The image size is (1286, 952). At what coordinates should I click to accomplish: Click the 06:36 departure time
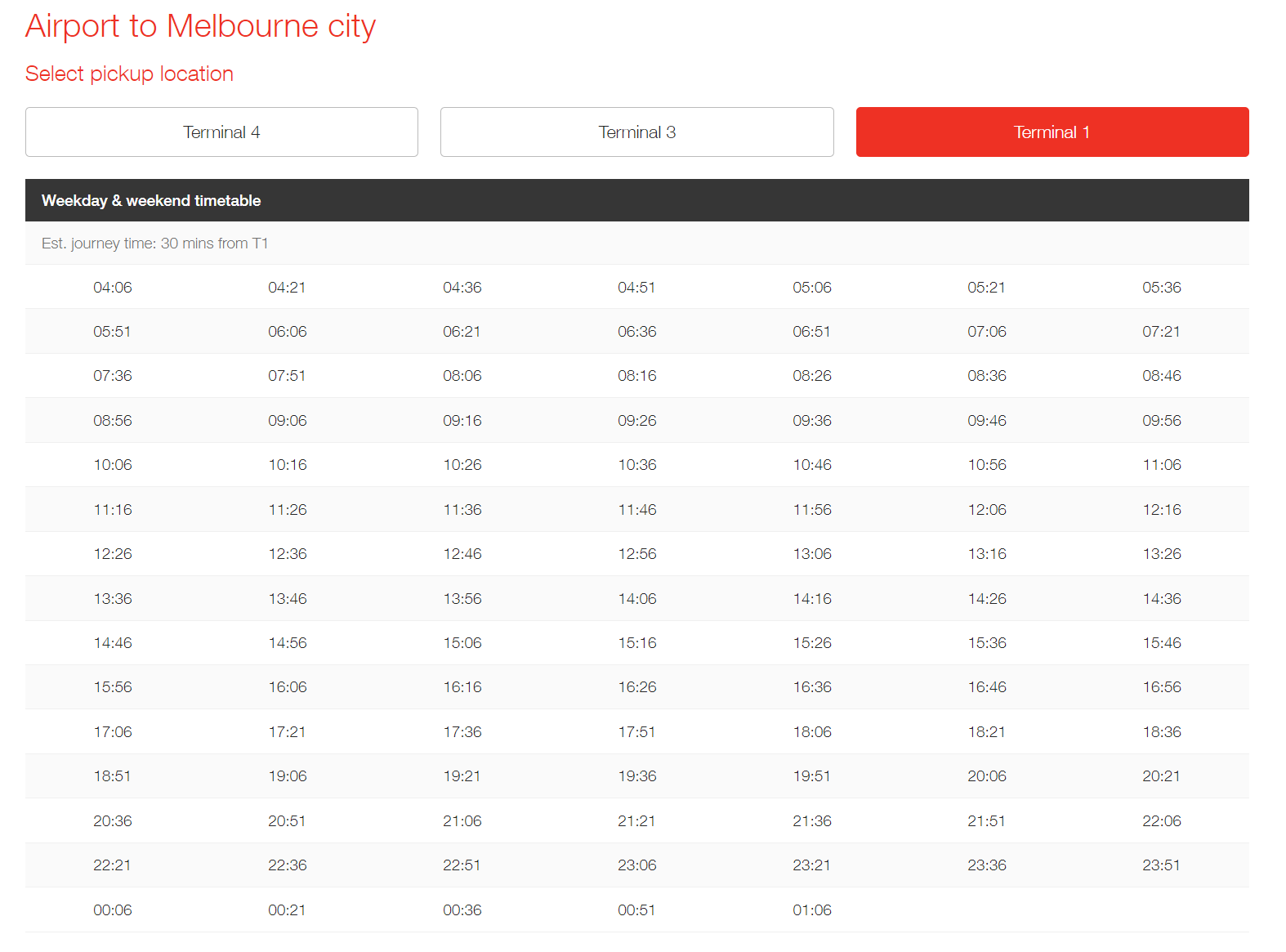(637, 332)
